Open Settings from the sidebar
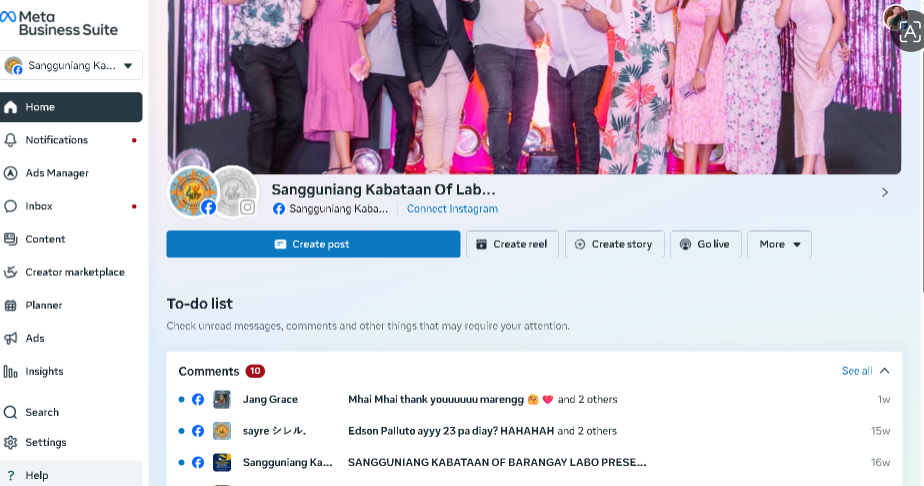Screen dimensions: 924x486 (71, 442)
